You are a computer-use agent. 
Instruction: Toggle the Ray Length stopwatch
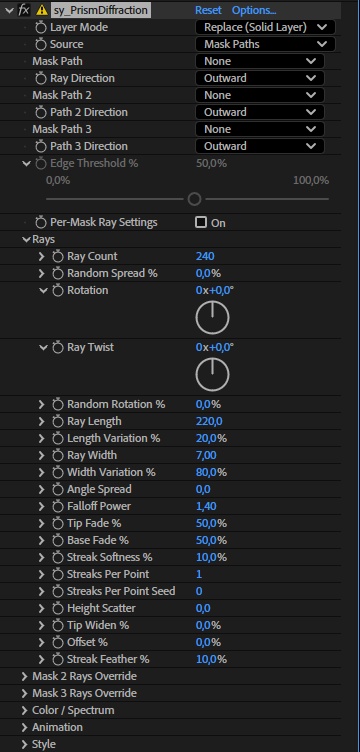[58, 422]
